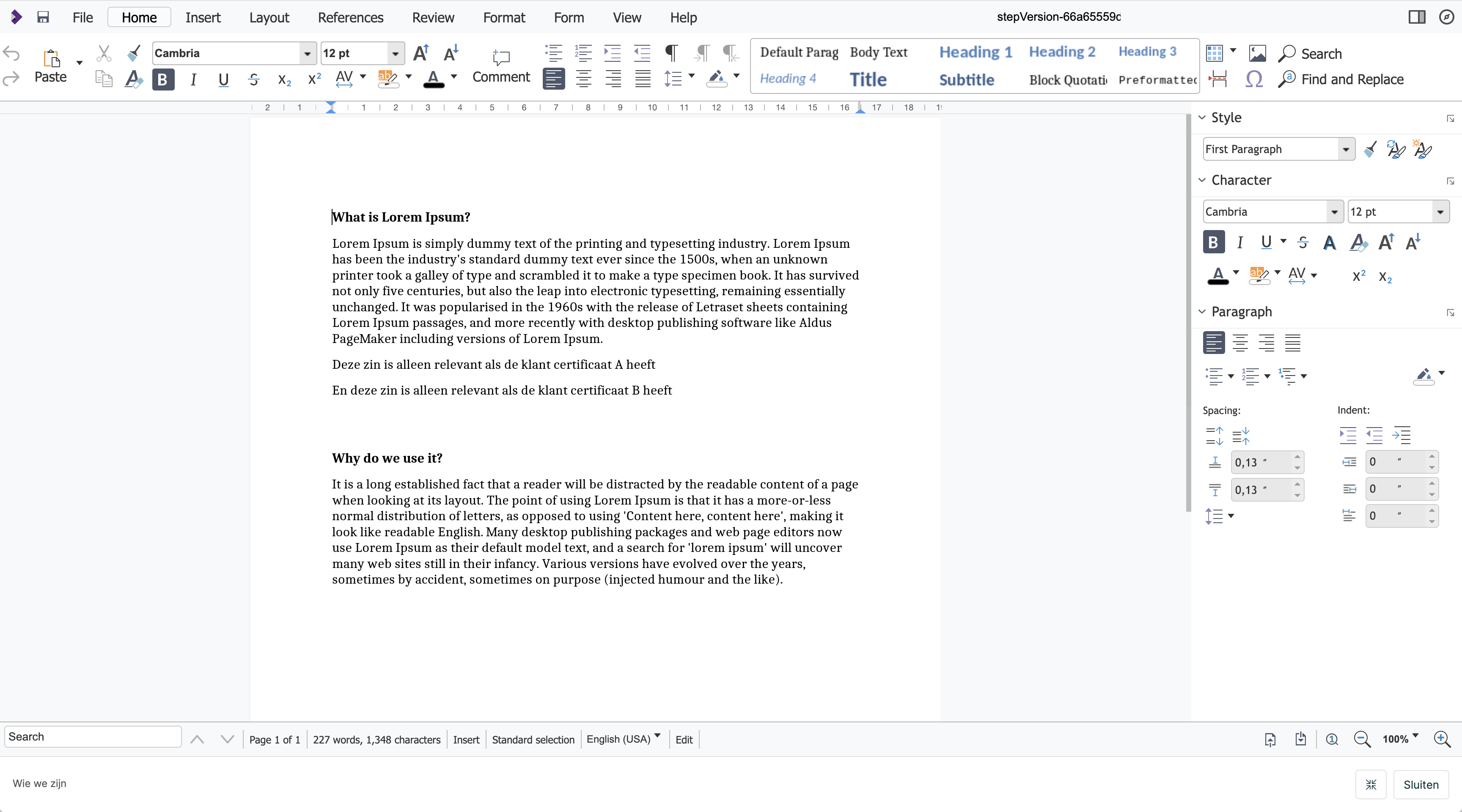Collapse the Character sidebar section
The width and height of the screenshot is (1462, 812).
(x=1202, y=180)
